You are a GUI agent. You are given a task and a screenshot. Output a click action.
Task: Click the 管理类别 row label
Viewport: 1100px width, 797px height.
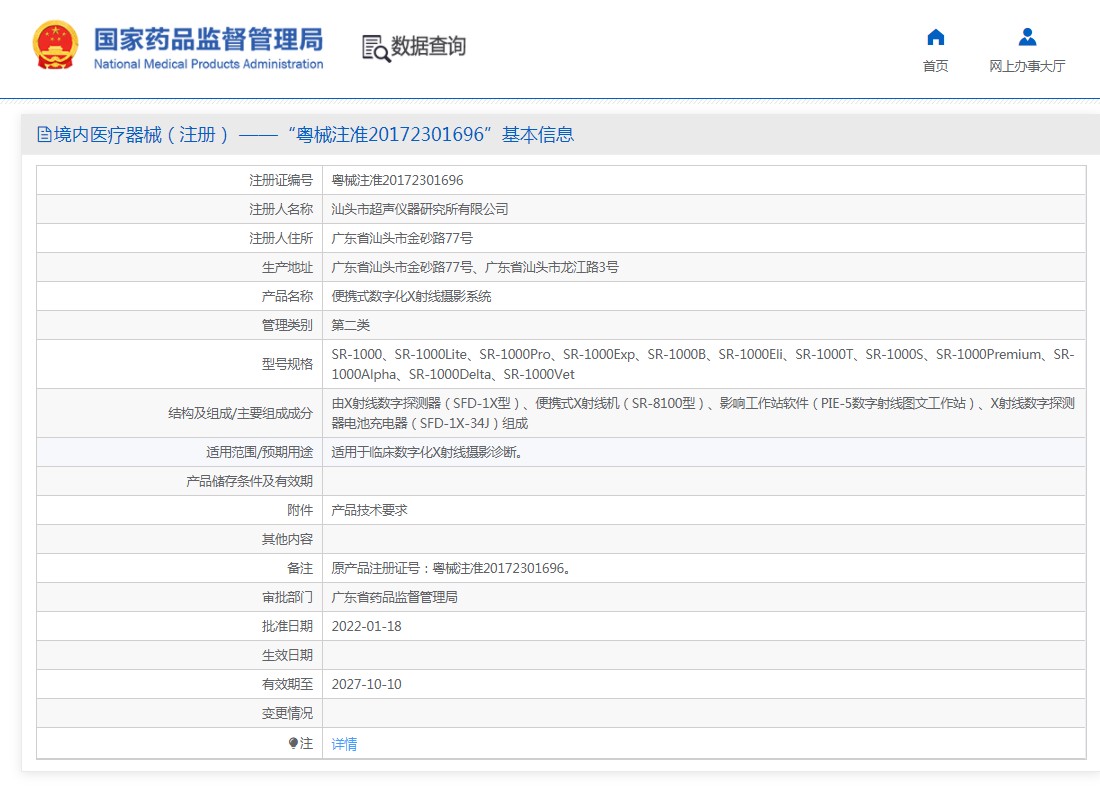(287, 325)
